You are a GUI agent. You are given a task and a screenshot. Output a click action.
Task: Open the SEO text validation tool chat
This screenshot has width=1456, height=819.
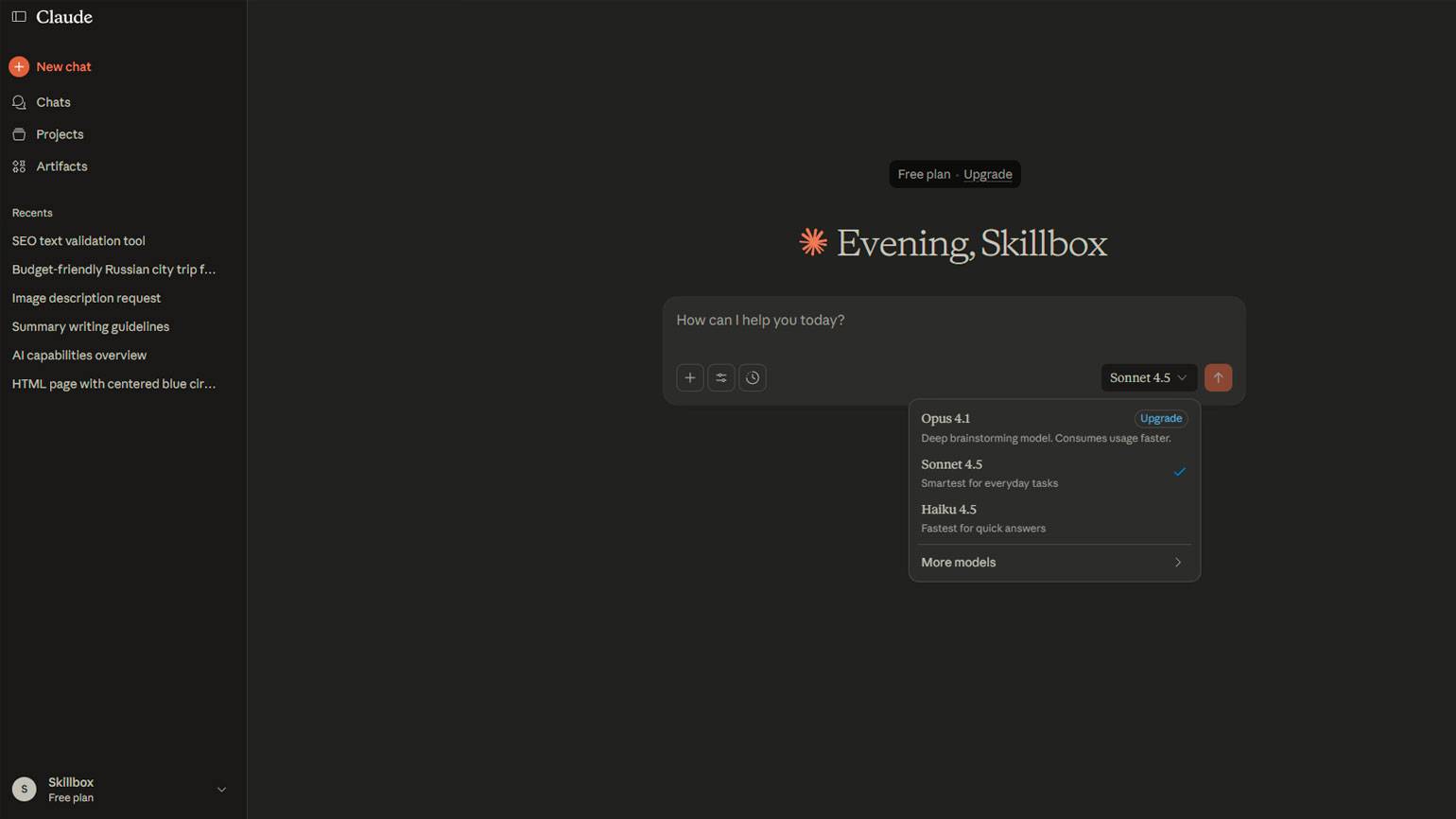point(78,241)
